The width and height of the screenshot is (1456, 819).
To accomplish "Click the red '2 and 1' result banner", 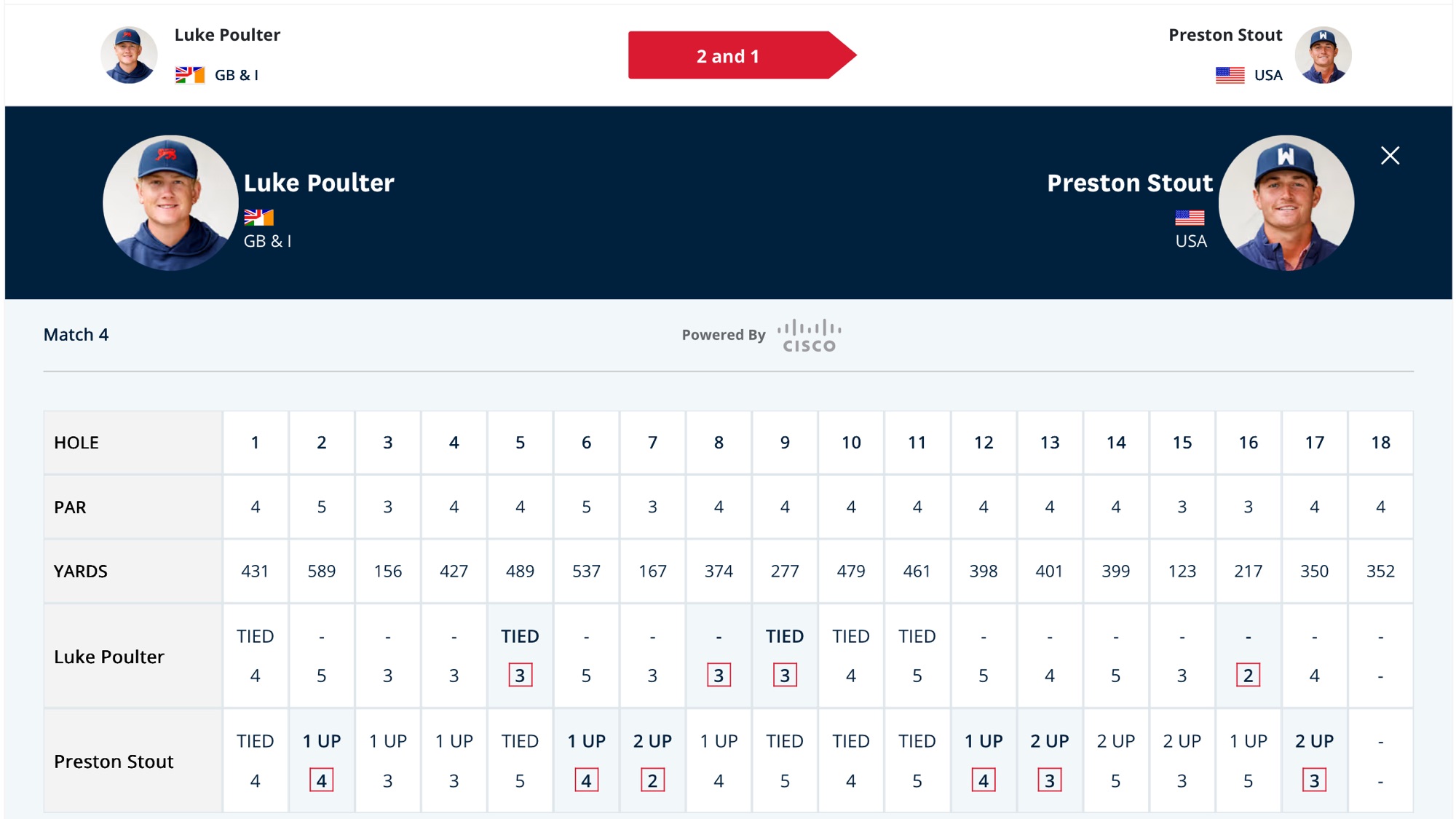I will pos(742,55).
